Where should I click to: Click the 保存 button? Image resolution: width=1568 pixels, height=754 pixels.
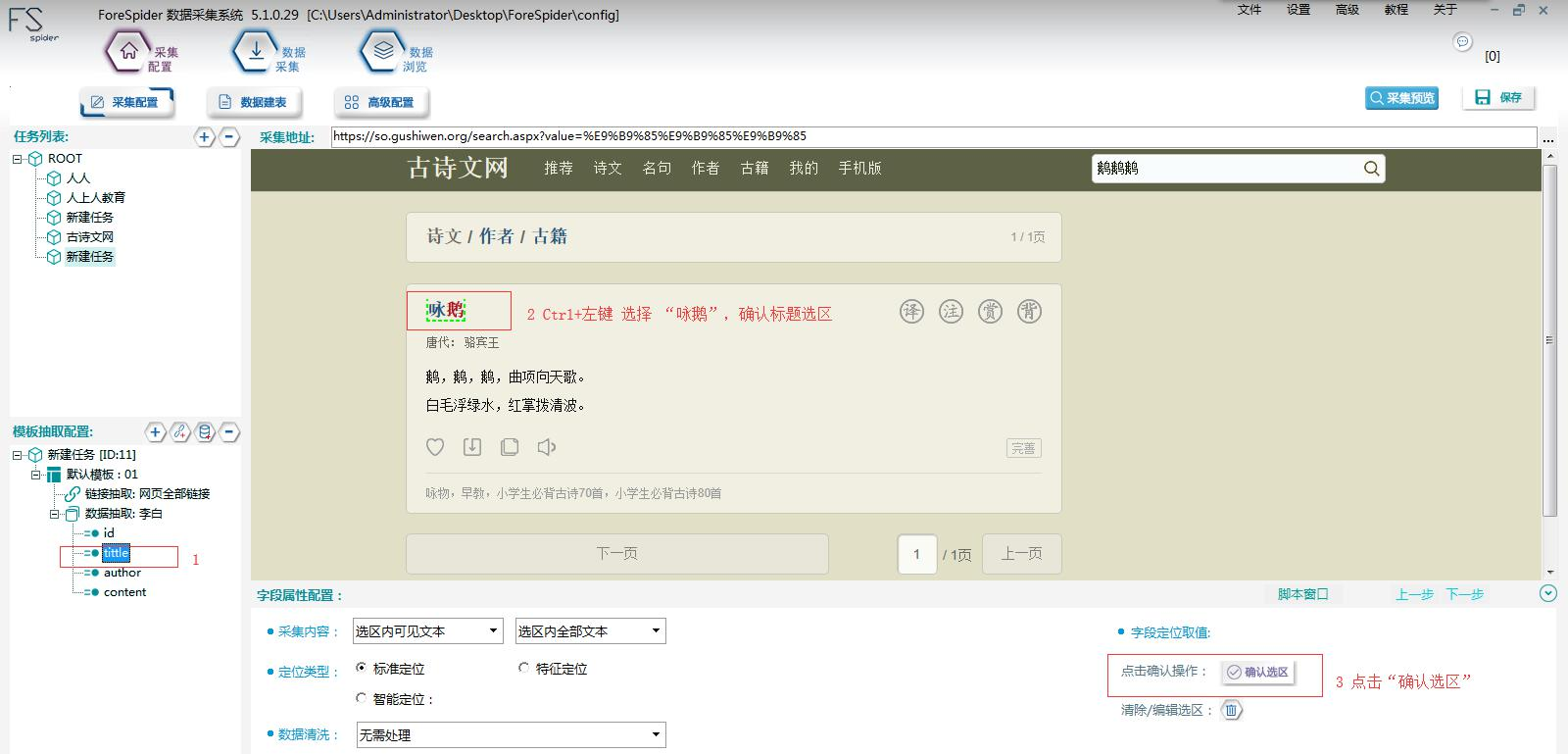point(1499,98)
